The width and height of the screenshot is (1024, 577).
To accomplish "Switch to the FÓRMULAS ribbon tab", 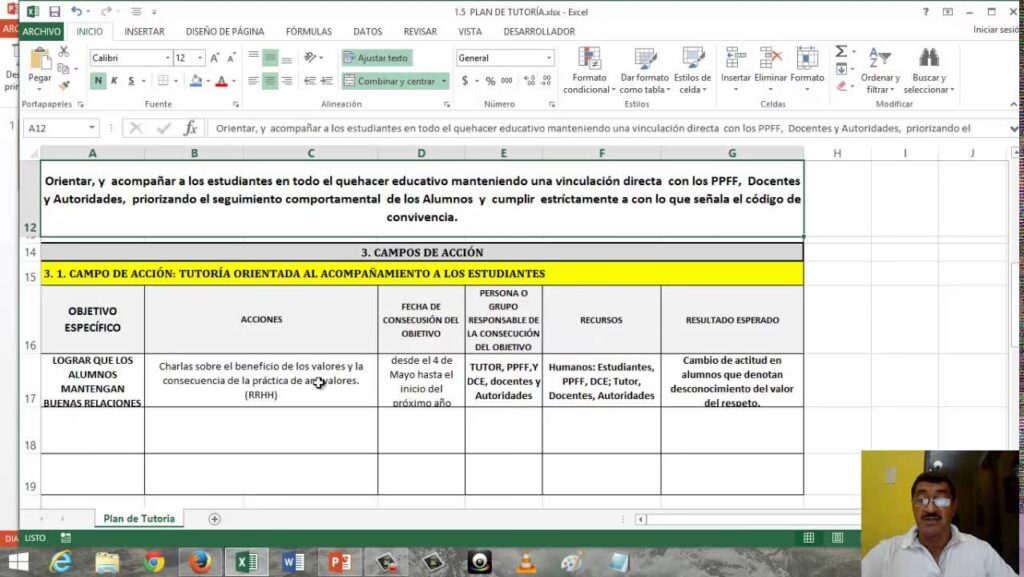I will pos(308,31).
